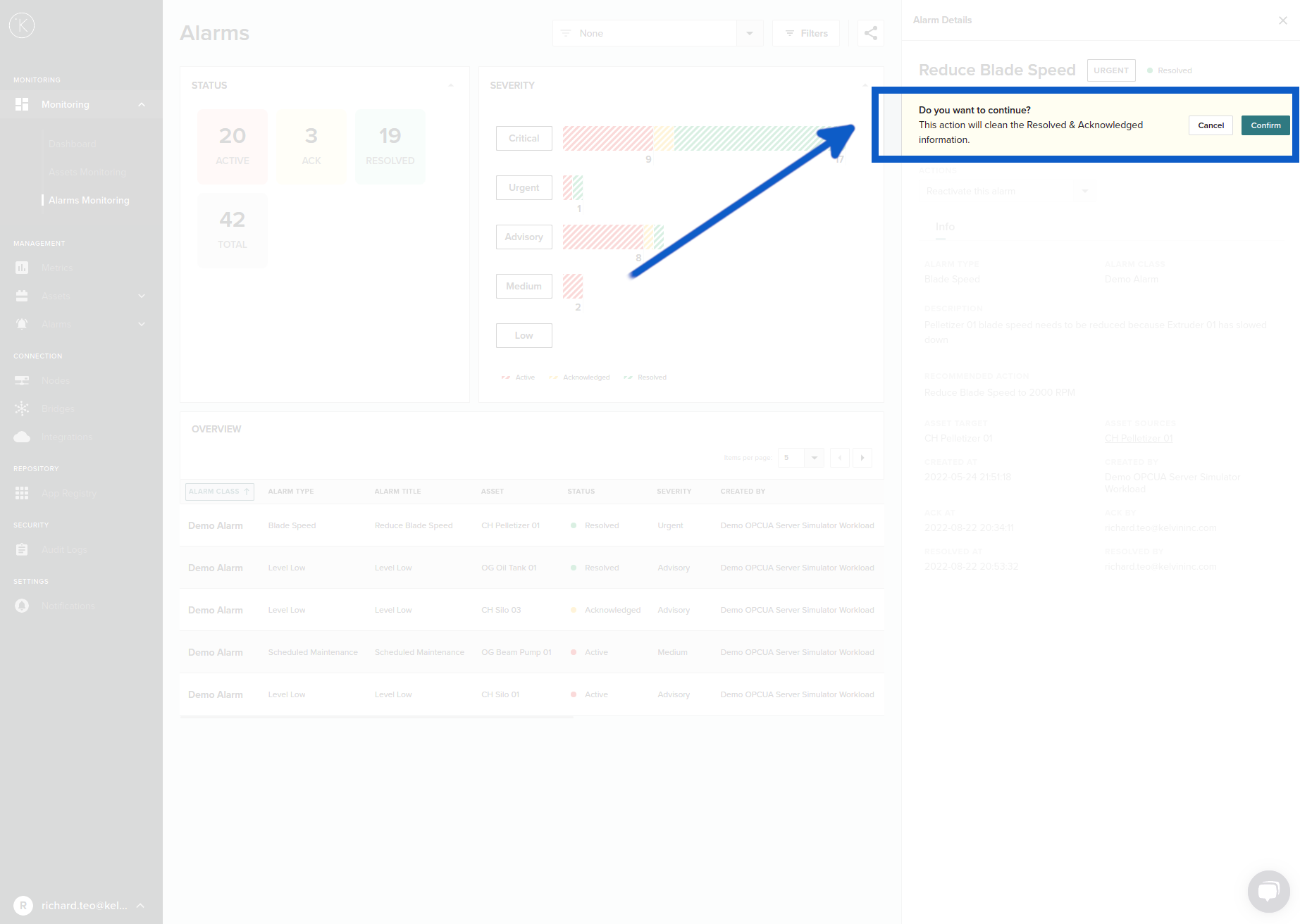Screen dimensions: 1300x924
Task: Toggle the Urgent severity filter
Action: pos(524,188)
